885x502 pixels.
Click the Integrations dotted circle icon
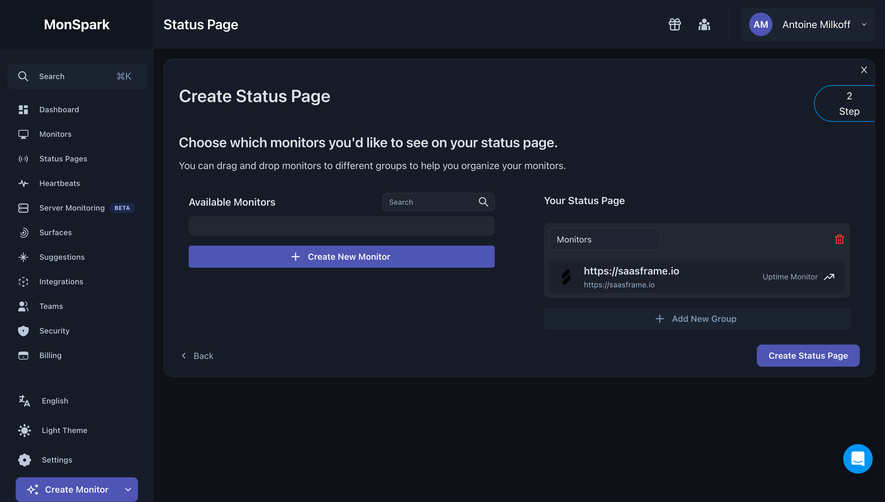point(23,282)
